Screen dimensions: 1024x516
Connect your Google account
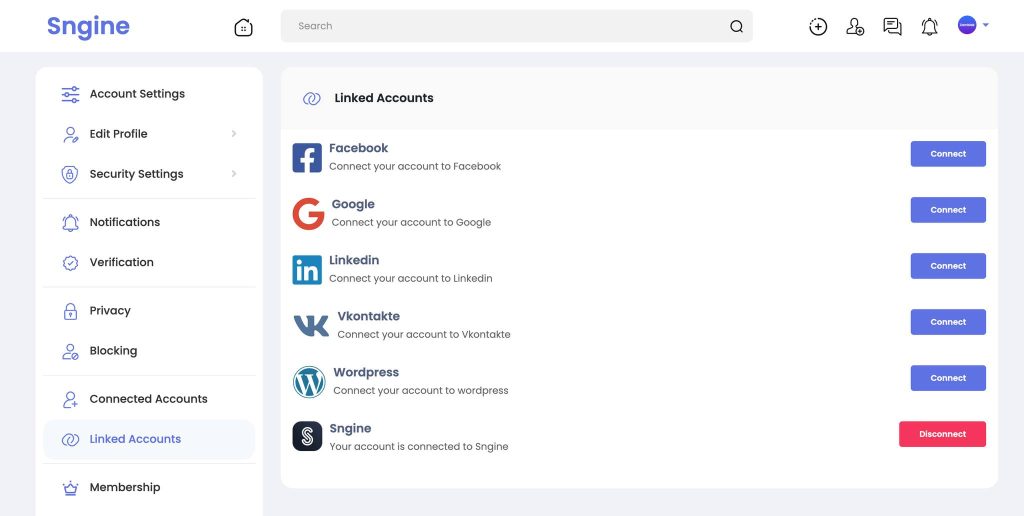[948, 210]
